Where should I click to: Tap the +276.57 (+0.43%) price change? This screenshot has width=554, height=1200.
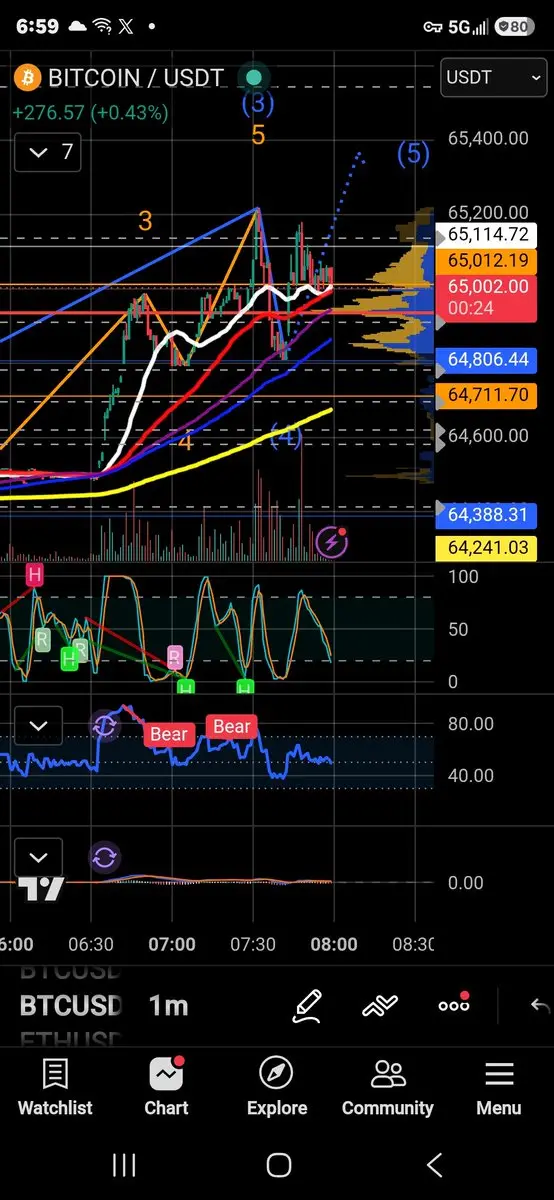90,113
